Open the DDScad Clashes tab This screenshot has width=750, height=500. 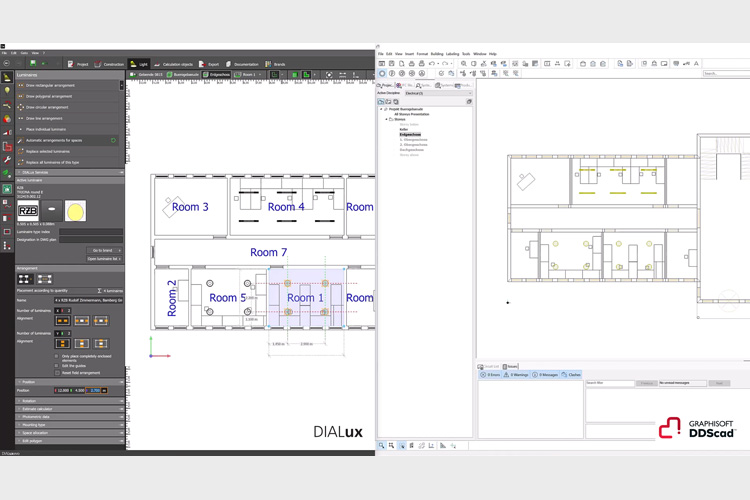coord(571,375)
